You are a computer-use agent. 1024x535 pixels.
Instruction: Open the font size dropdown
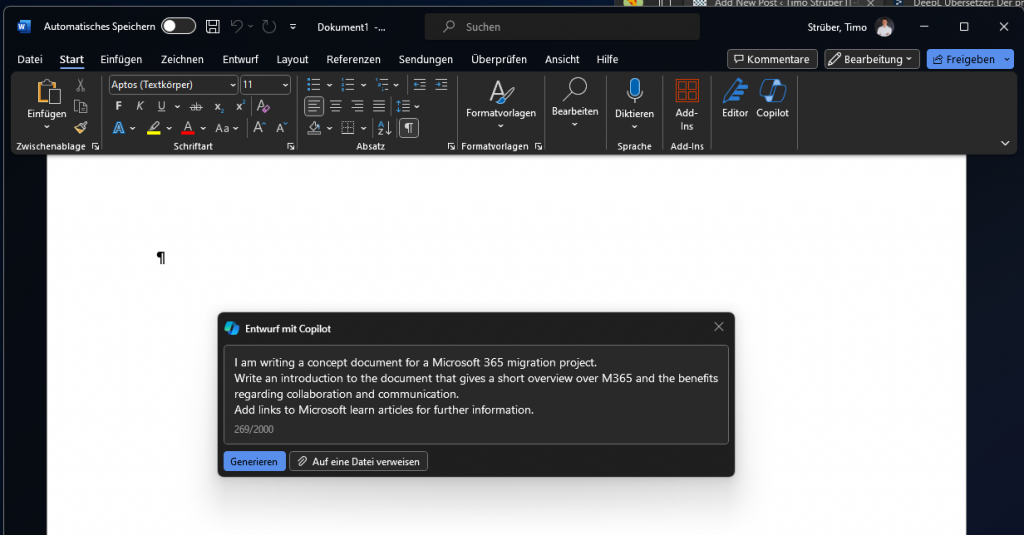pos(285,85)
